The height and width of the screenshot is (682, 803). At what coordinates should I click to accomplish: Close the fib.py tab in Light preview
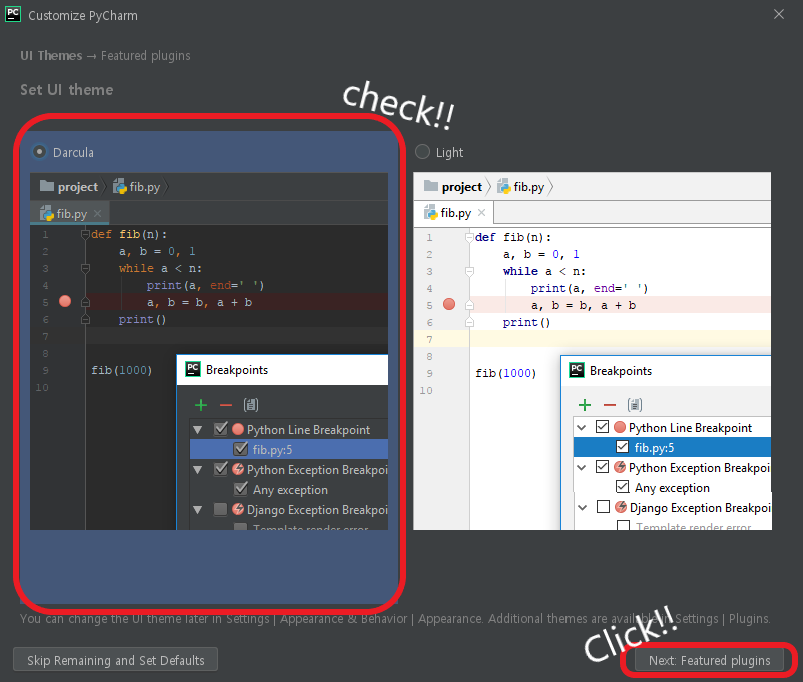(481, 212)
